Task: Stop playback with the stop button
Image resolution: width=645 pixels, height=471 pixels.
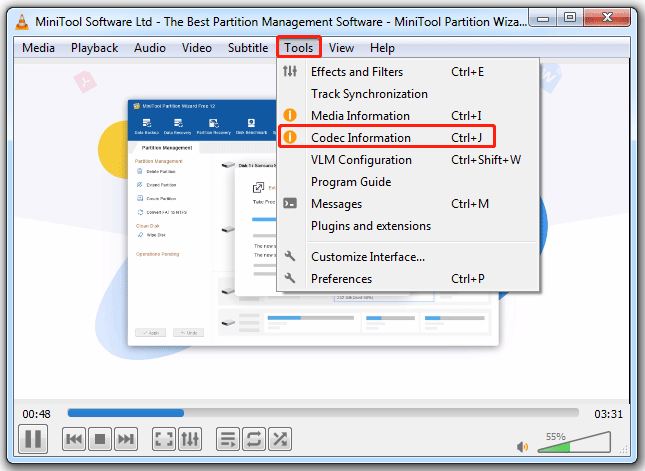Action: tap(100, 439)
